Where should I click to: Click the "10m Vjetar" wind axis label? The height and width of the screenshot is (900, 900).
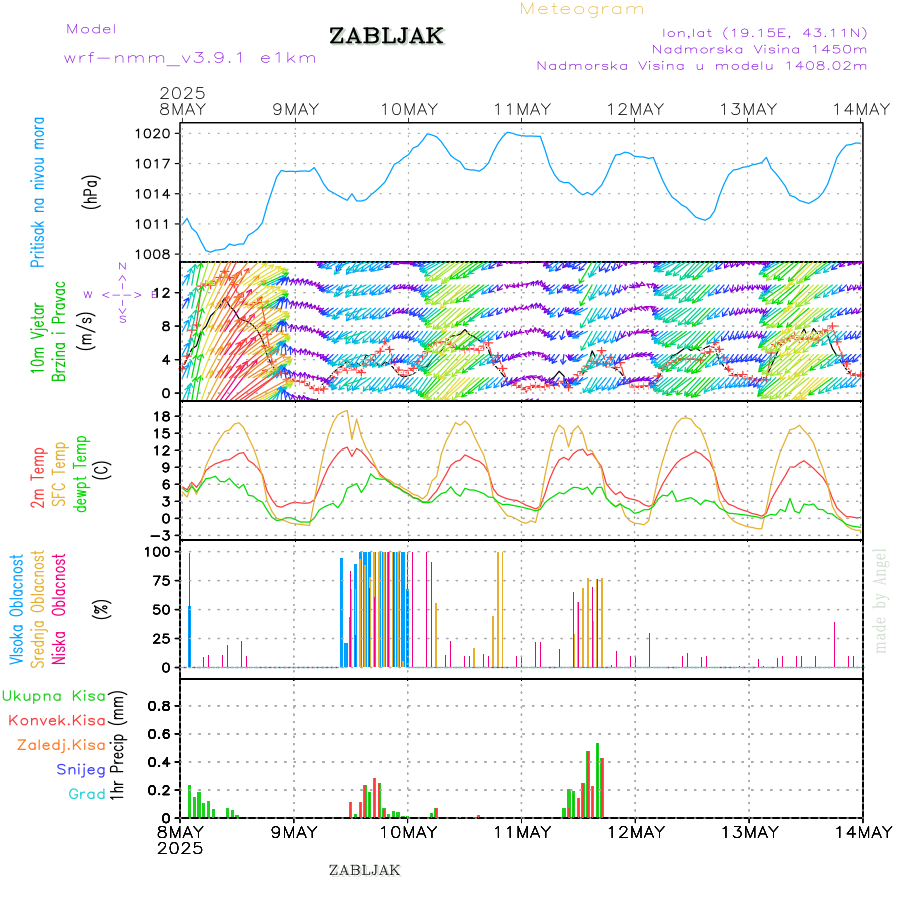(x=37, y=338)
